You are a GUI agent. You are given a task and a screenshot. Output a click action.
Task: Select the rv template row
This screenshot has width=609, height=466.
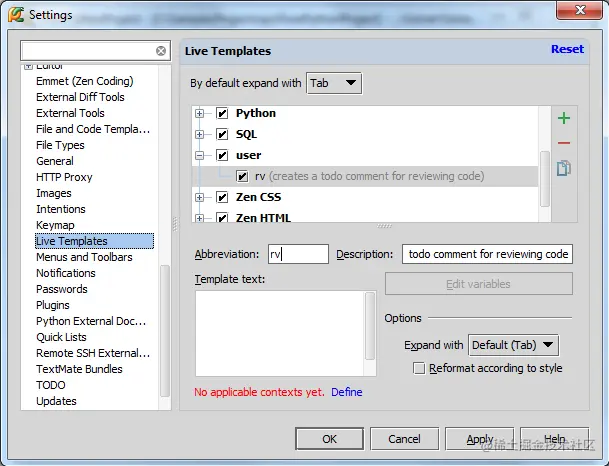click(x=365, y=176)
